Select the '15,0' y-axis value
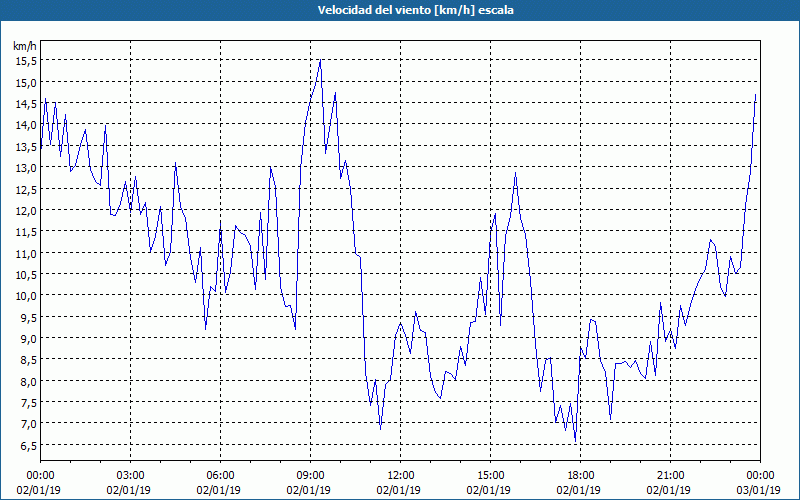This screenshot has height=500, width=800. 26,82
